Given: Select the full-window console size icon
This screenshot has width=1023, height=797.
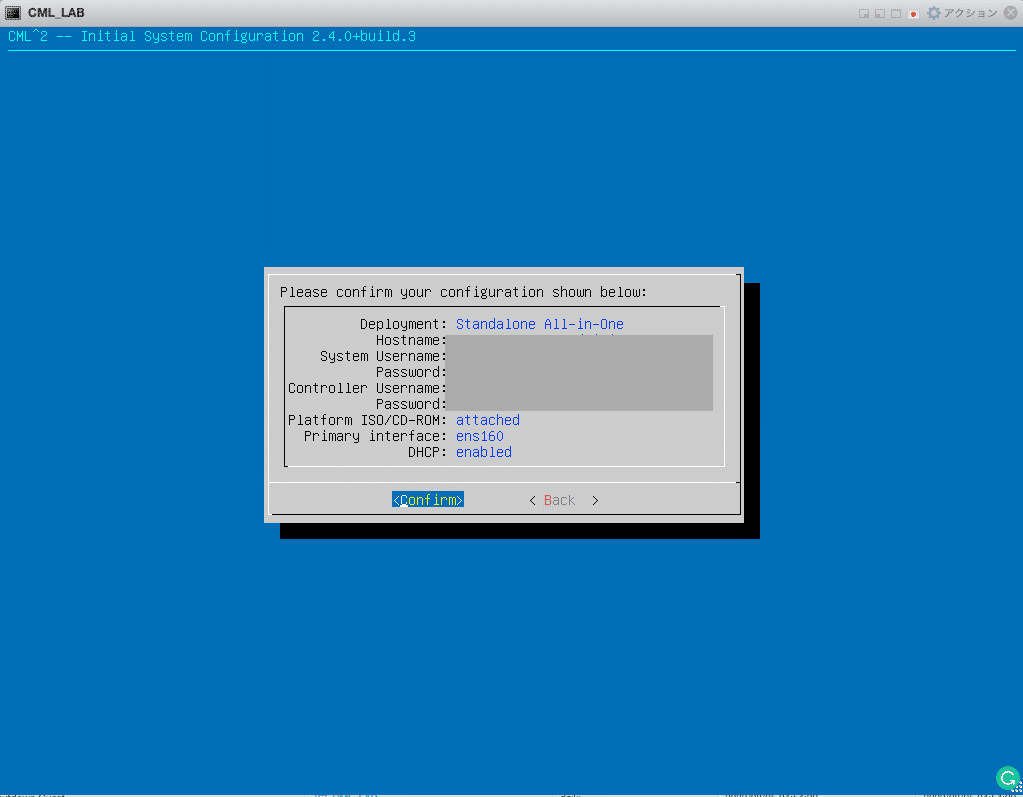Looking at the screenshot, I should [x=896, y=14].
